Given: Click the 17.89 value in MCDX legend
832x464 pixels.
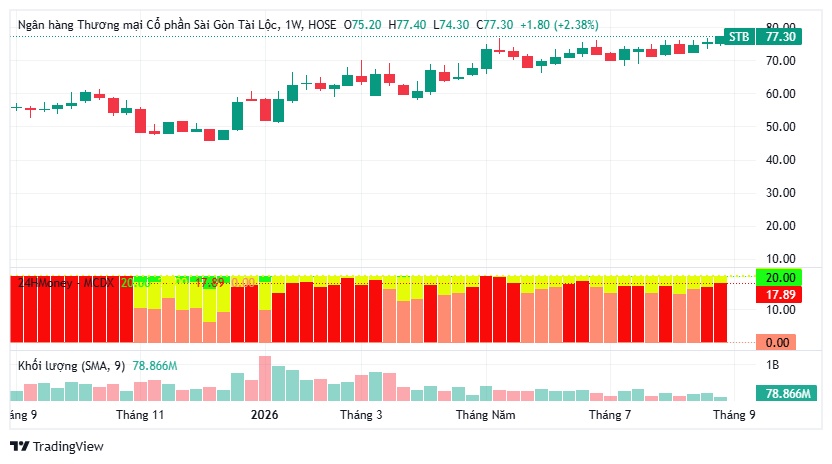Looking at the screenshot, I should (x=210, y=282).
